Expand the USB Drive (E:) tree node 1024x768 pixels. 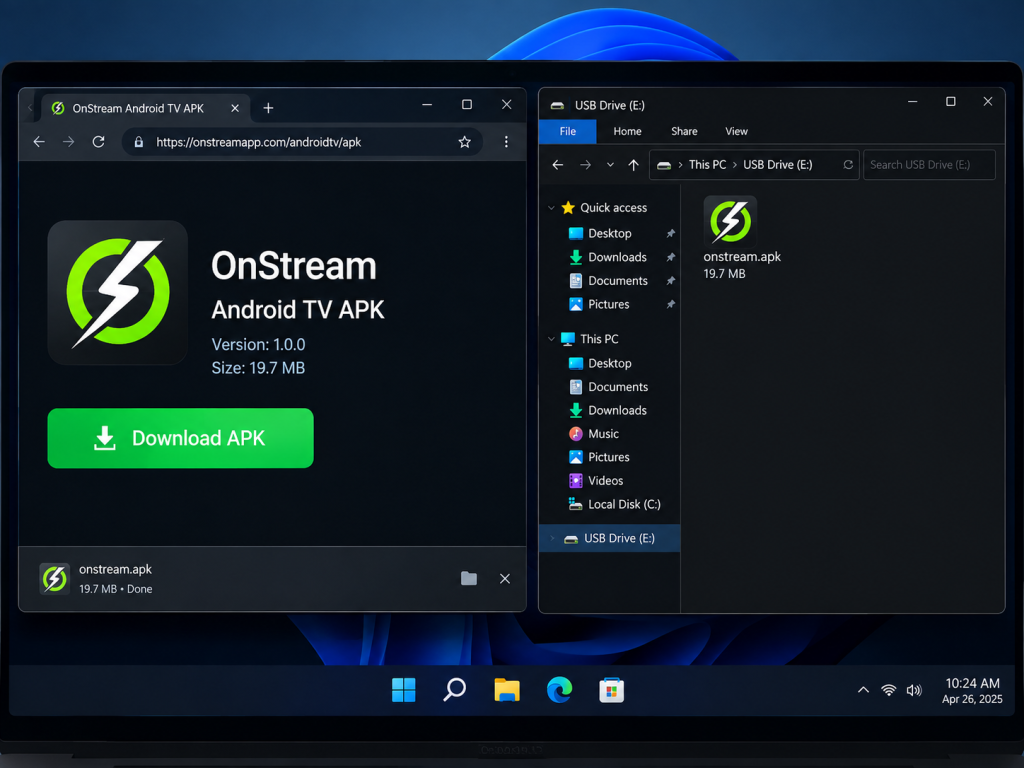click(552, 538)
